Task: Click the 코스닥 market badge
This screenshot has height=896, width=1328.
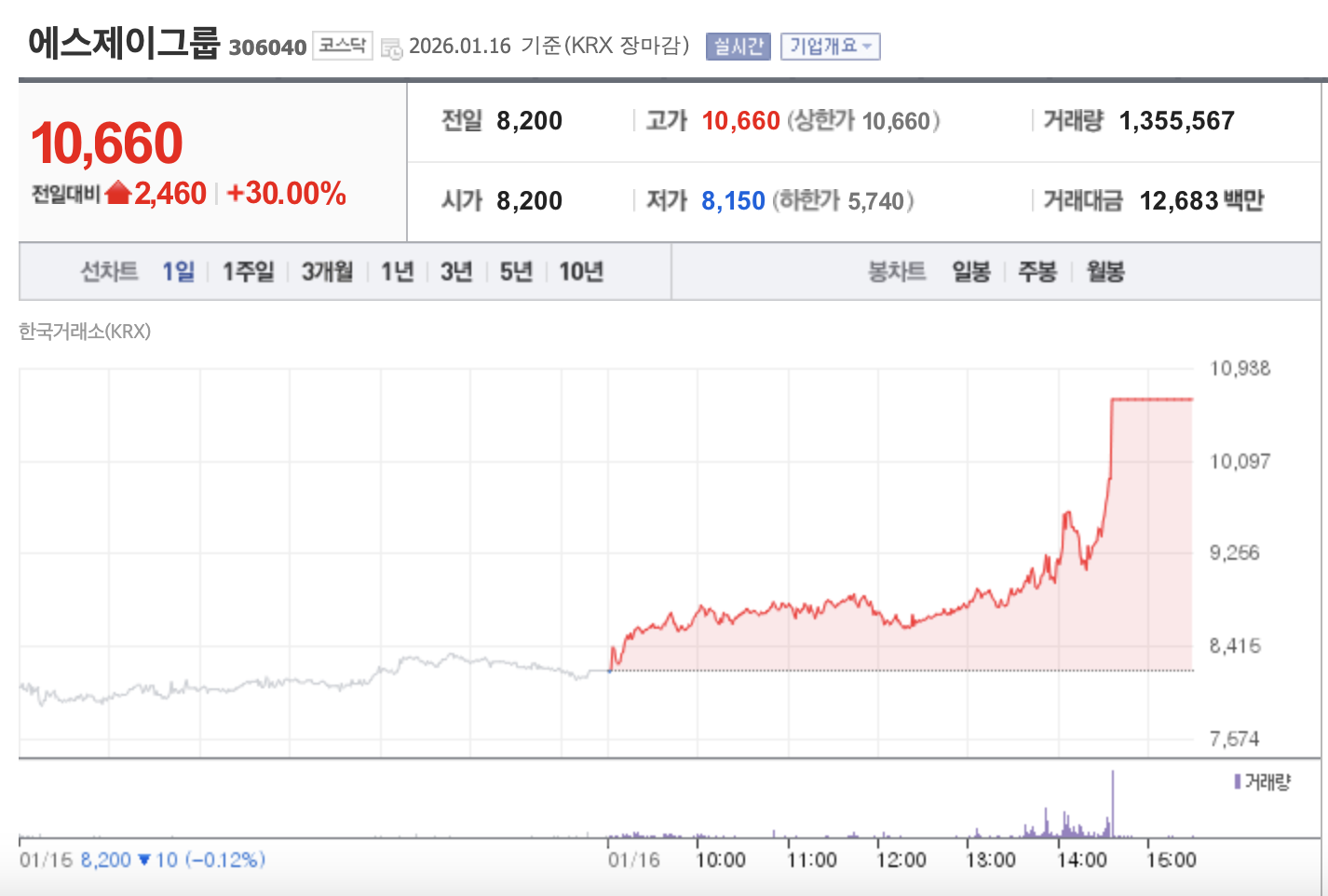Action: pos(342,45)
